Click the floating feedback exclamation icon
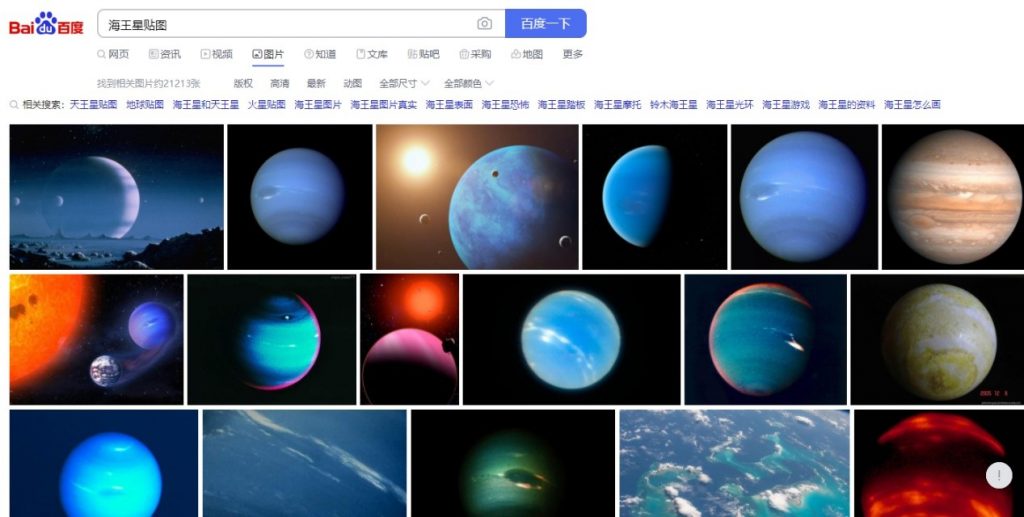Image resolution: width=1024 pixels, height=517 pixels. 999,475
